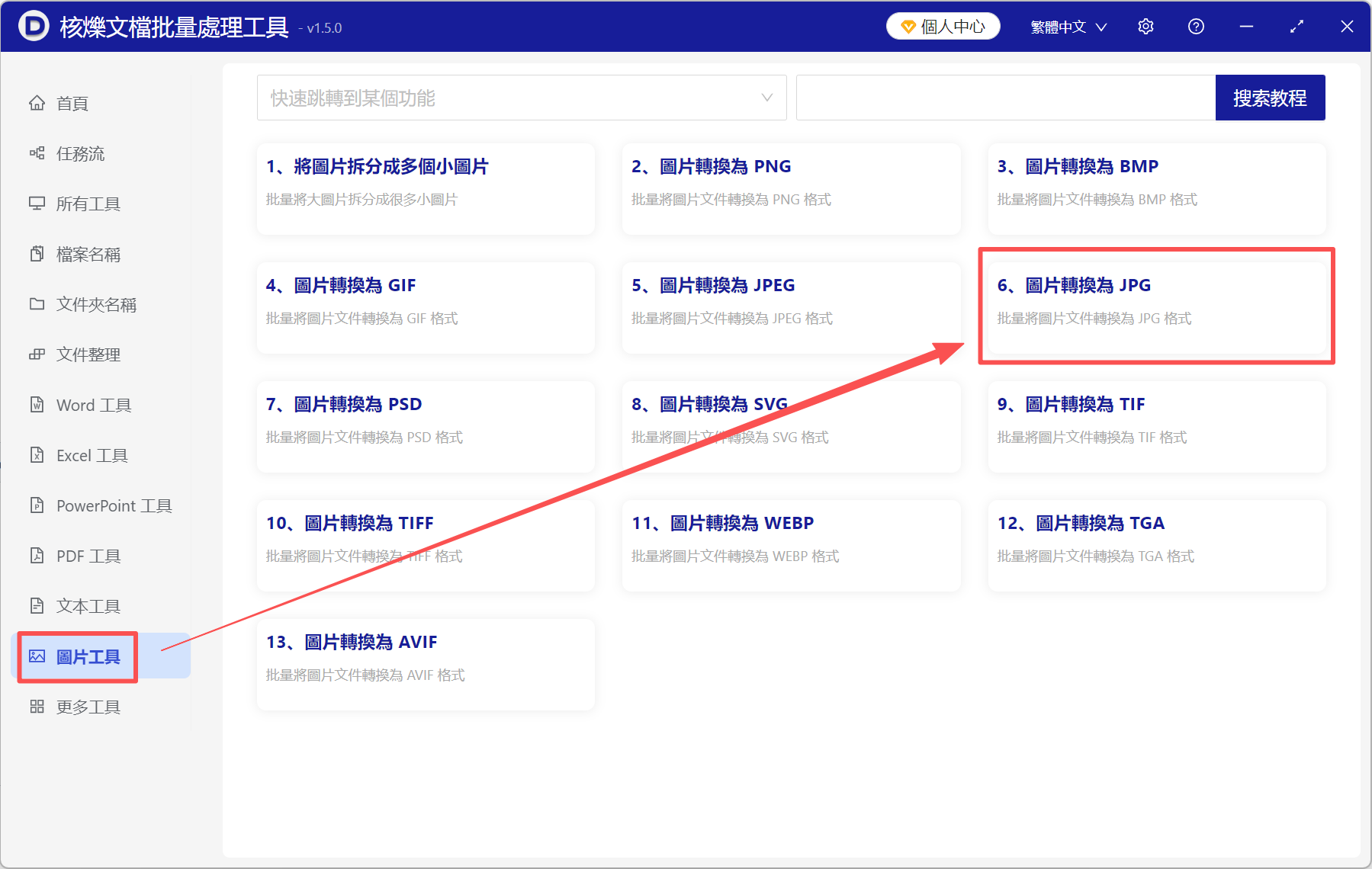Screen dimensions: 1372x869
Task: Click the 搜索教程 search button
Action: pyautogui.click(x=1270, y=98)
